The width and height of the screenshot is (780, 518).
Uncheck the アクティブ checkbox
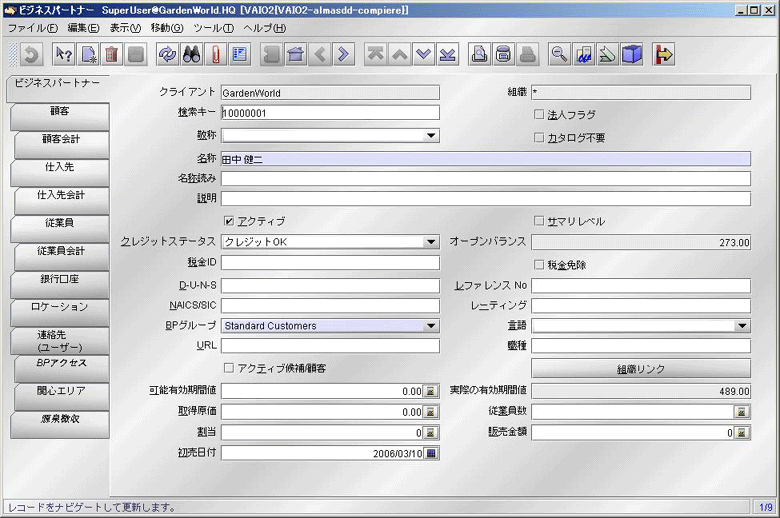pyautogui.click(x=229, y=221)
